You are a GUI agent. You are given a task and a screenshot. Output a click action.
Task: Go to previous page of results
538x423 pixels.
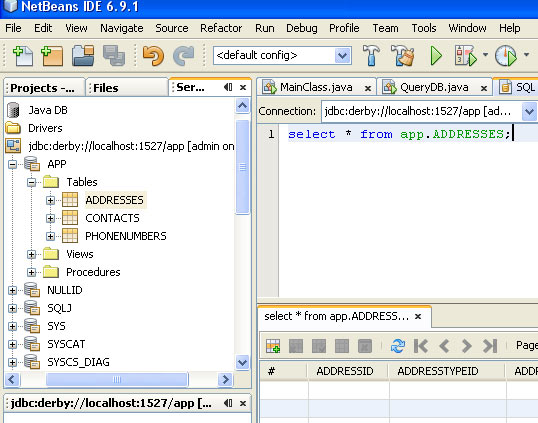(444, 346)
